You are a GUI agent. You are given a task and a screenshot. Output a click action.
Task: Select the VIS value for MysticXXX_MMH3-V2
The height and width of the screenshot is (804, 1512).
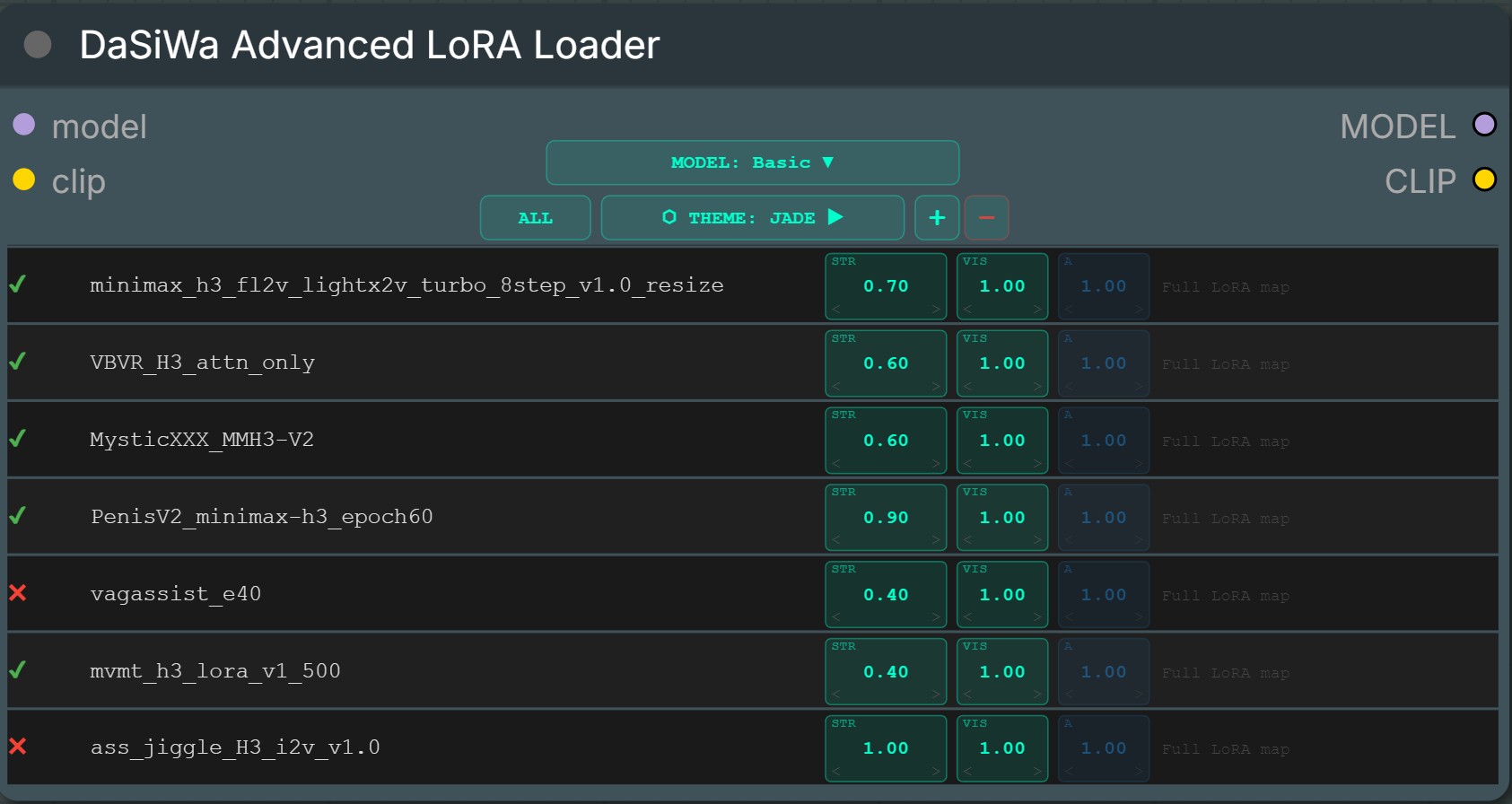point(1002,441)
